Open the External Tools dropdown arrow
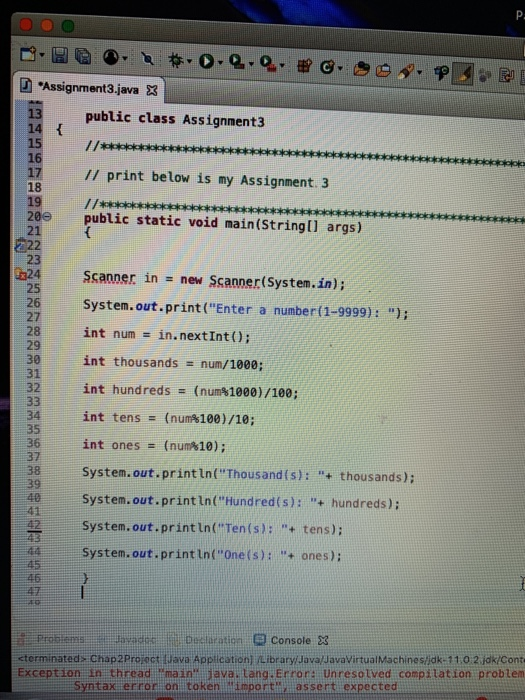Screen dimensions: 525x700 click(x=282, y=66)
